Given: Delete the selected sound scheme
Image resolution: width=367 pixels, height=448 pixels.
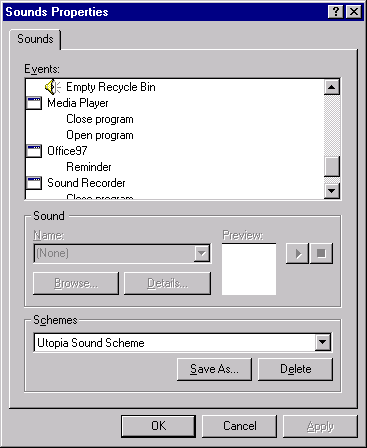Looking at the screenshot, I should 295,369.
